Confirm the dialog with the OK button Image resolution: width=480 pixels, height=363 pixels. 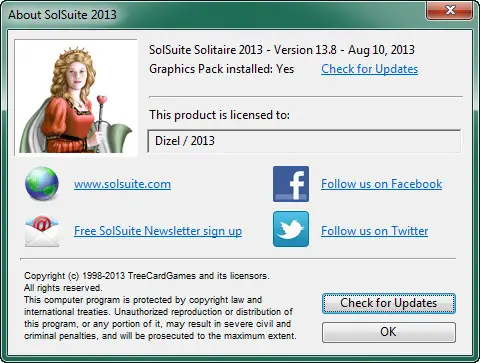coord(389,332)
